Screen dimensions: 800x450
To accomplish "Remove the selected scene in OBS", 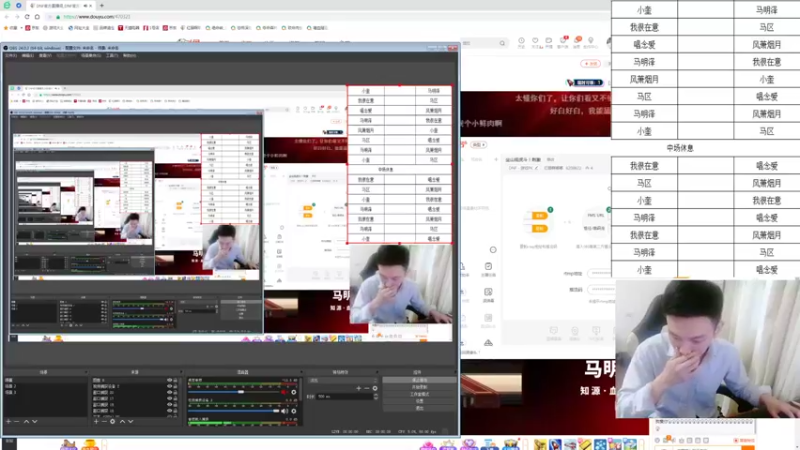I will coord(16,421).
